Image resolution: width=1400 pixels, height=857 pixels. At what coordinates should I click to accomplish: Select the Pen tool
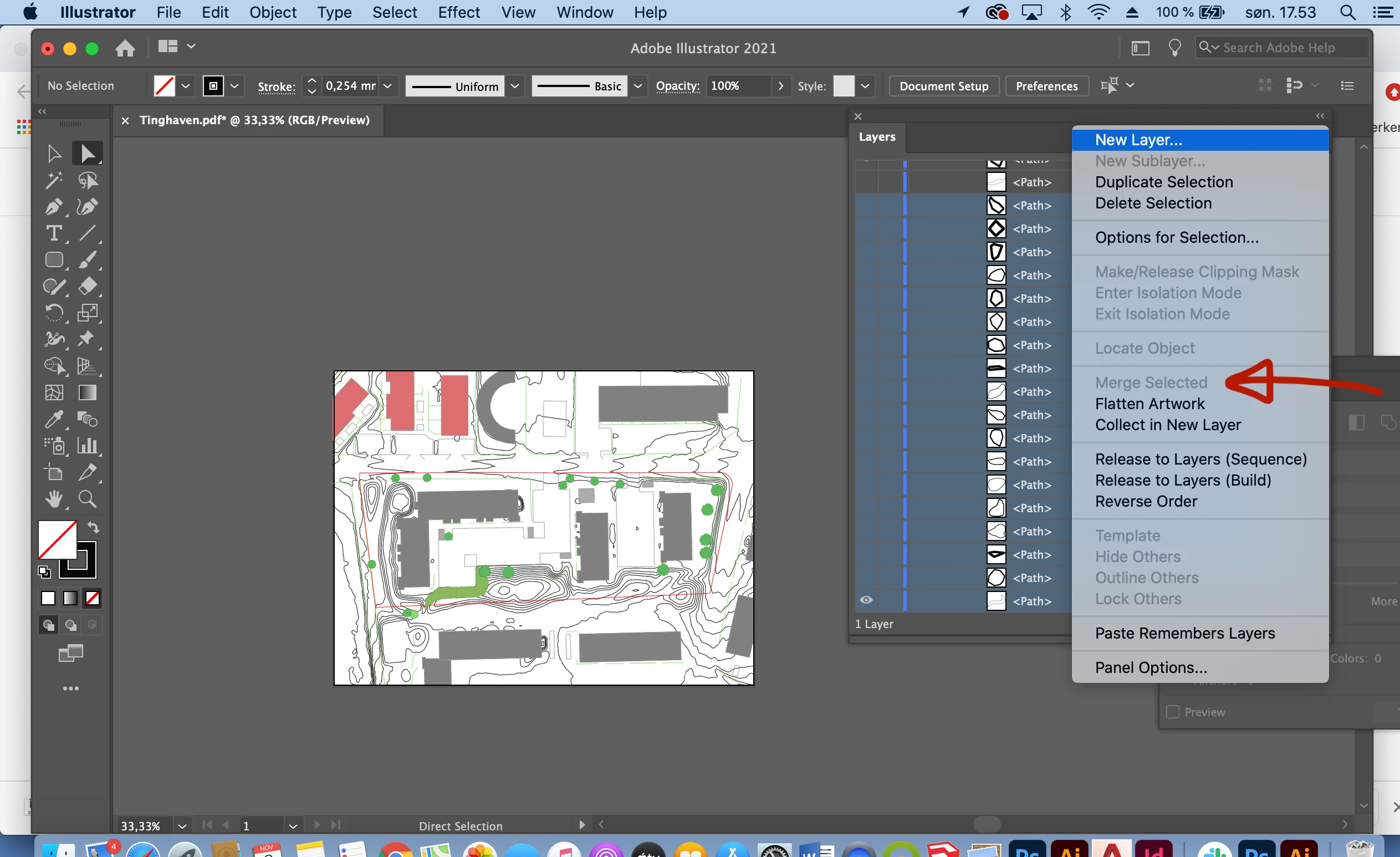pos(54,207)
